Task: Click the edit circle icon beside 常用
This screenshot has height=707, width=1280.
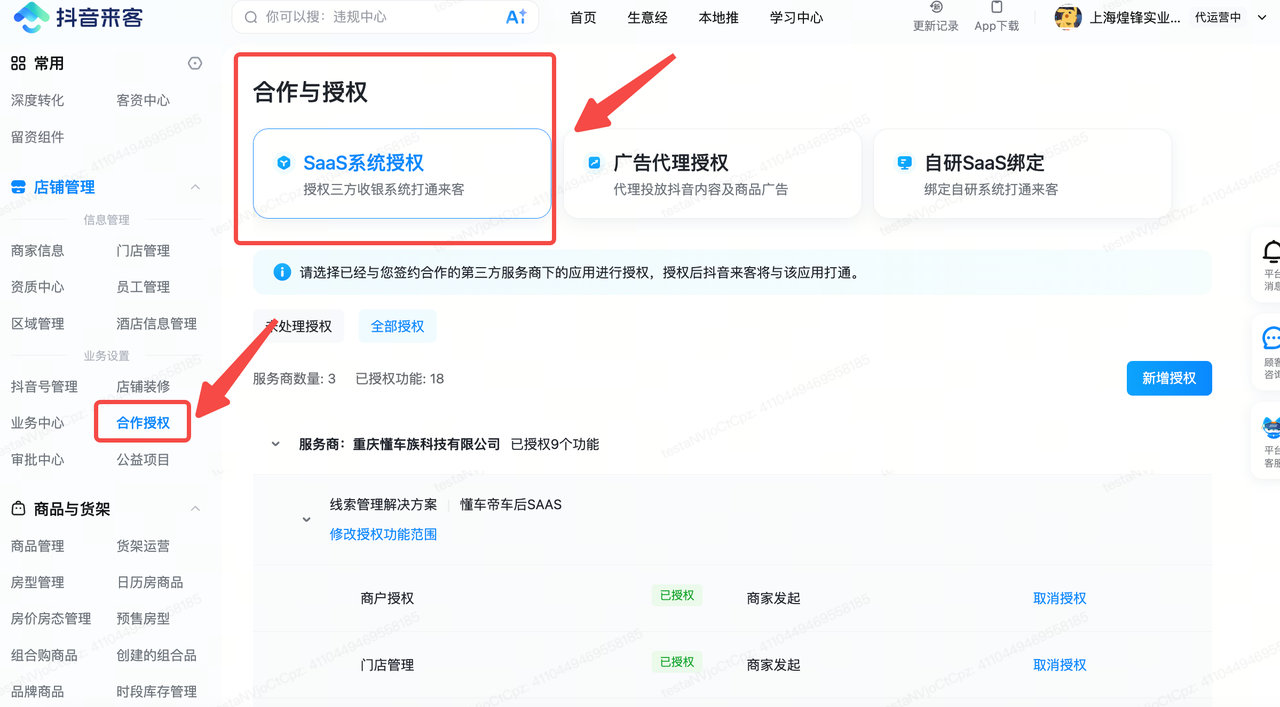Action: coord(195,63)
